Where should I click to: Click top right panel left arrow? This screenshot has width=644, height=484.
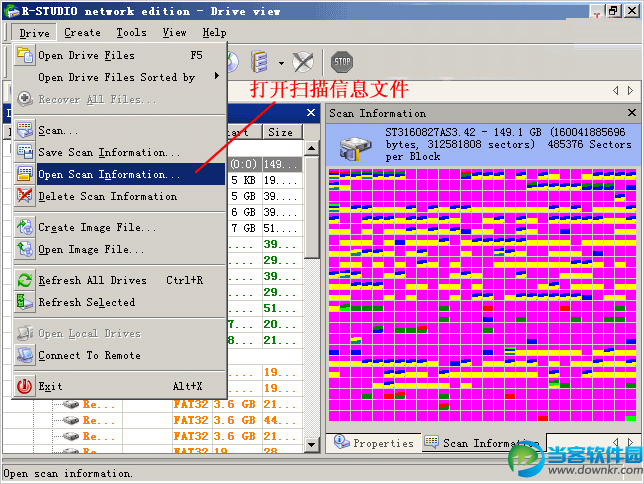pos(616,90)
